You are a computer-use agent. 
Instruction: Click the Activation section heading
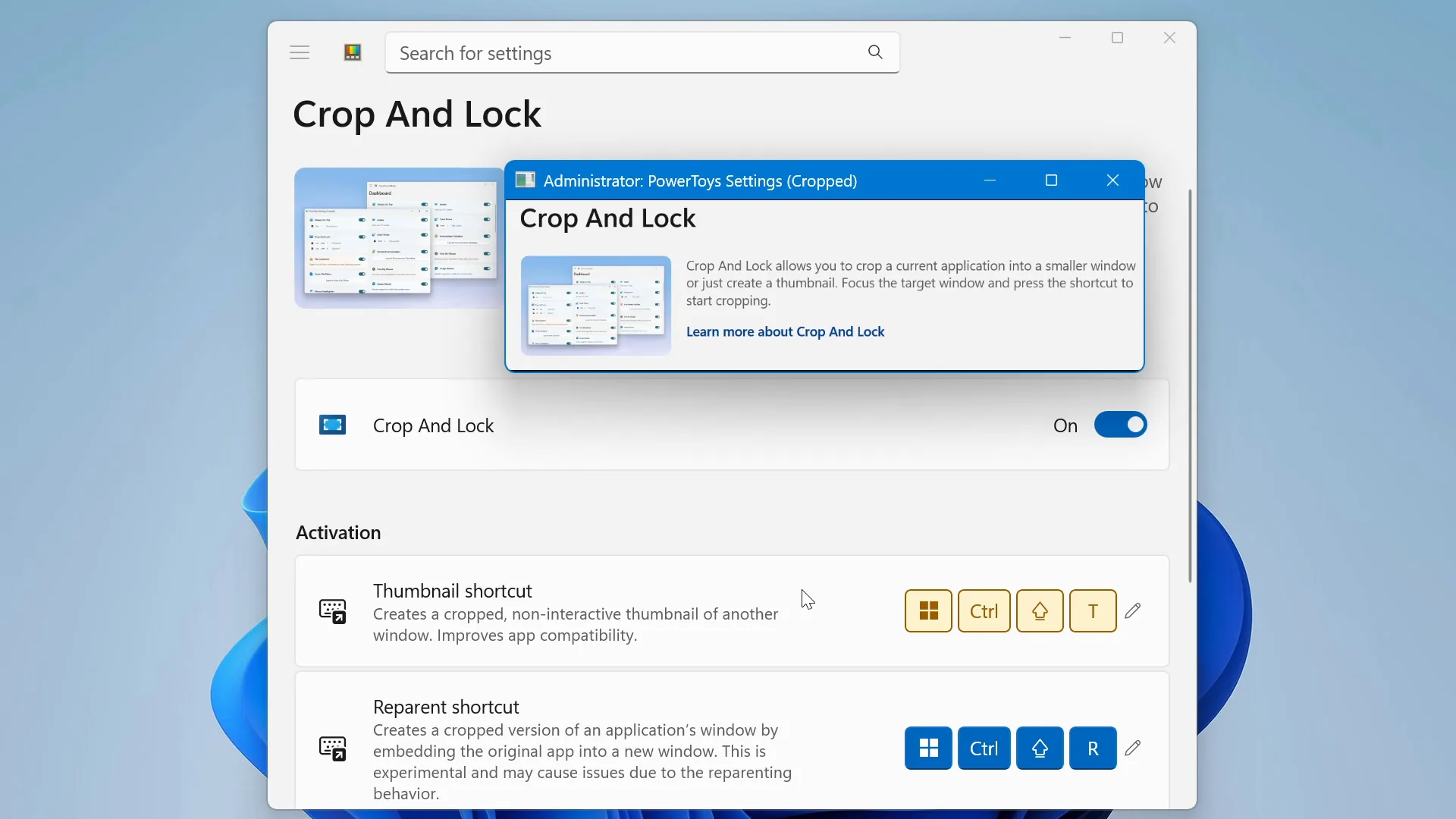coord(338,532)
